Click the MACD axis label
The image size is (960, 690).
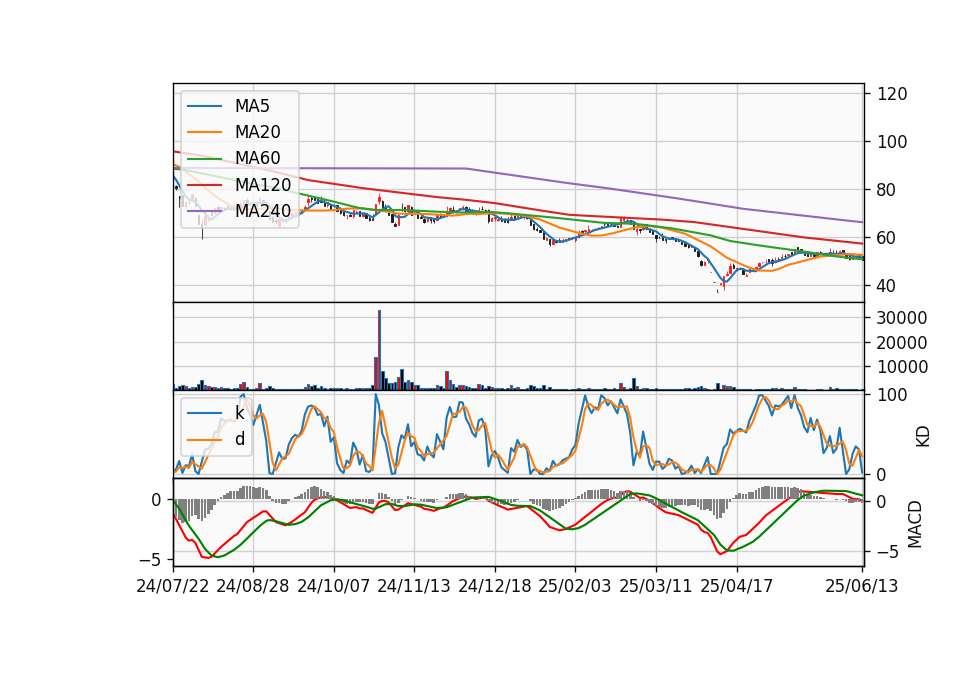click(x=915, y=524)
